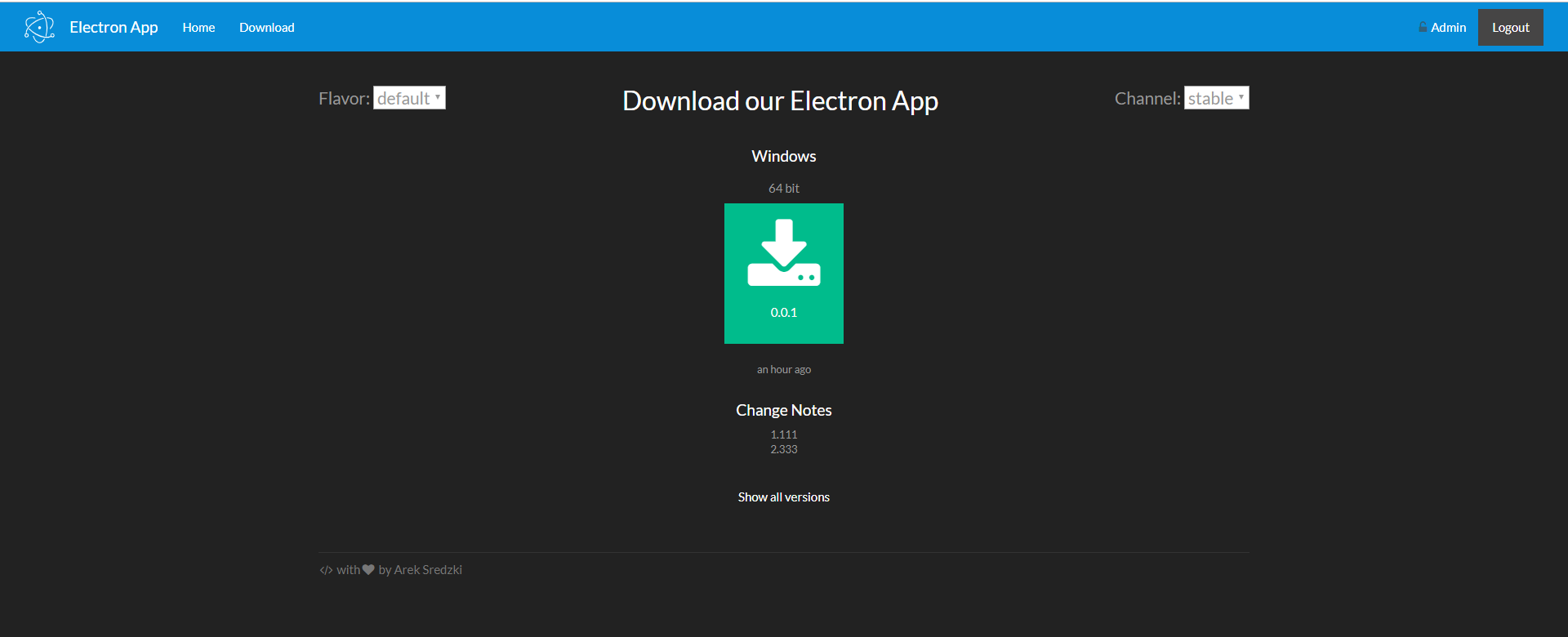1568x637 pixels.
Task: Download Windows 64 bit version 0.0.1
Action: (x=784, y=274)
